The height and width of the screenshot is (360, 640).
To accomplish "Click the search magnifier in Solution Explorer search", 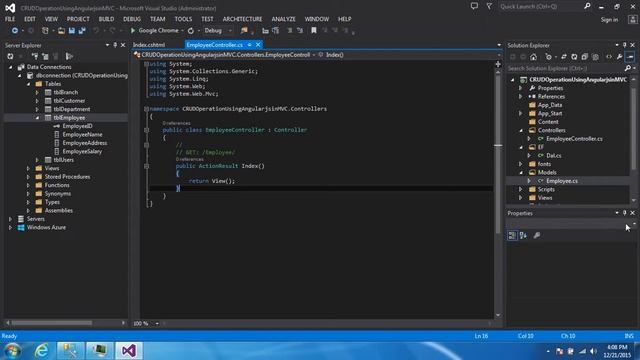I will (628, 68).
